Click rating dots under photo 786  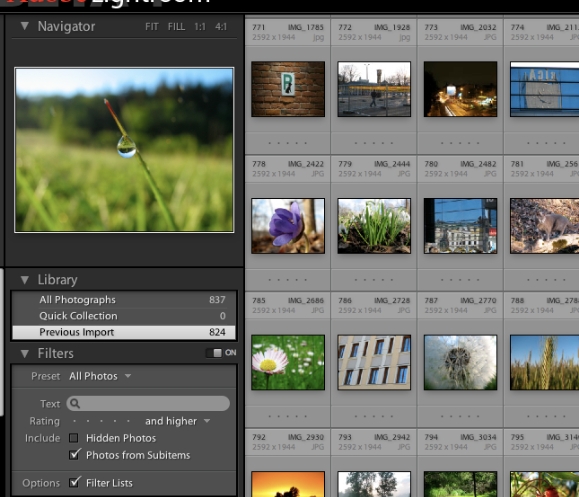coord(374,416)
